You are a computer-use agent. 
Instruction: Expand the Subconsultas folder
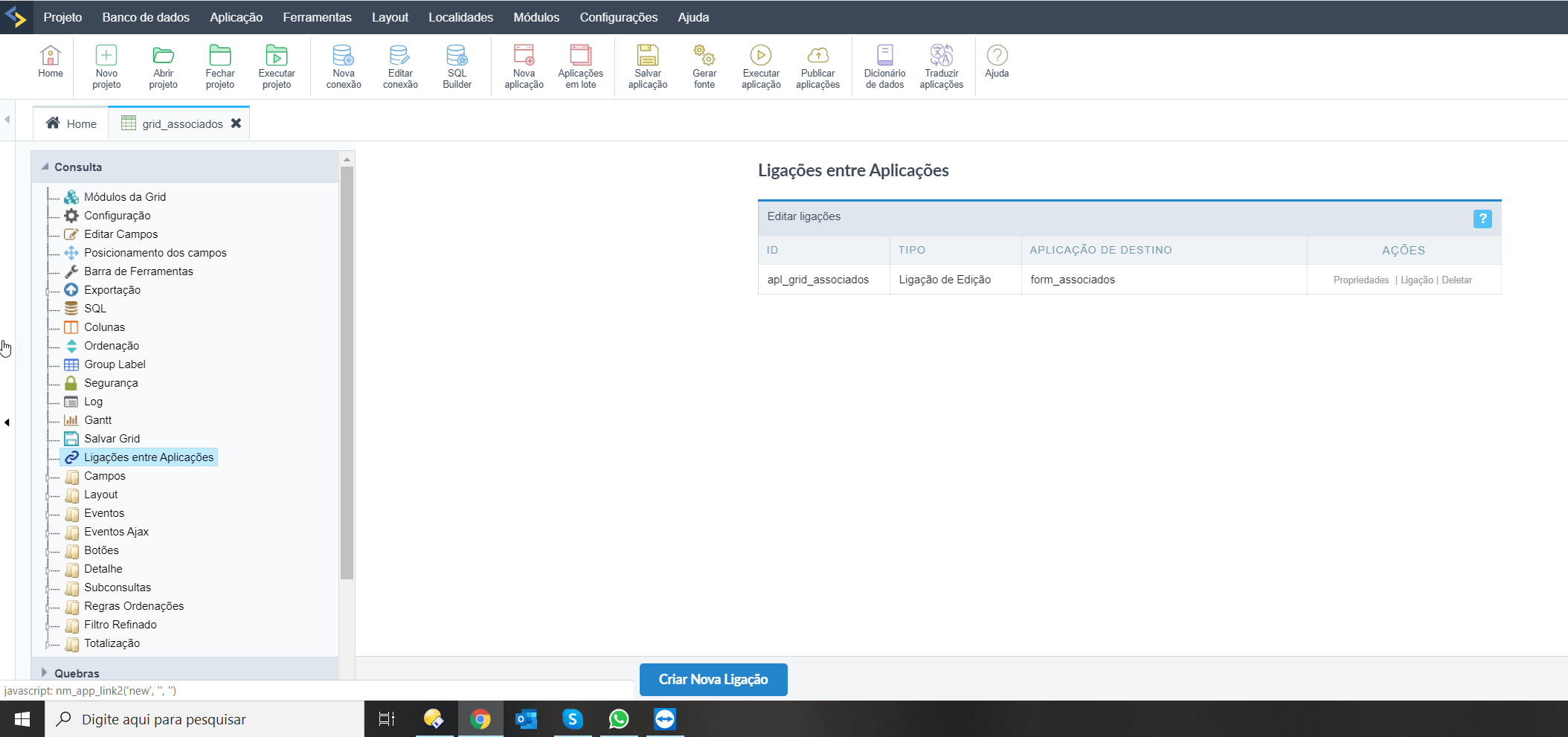(48, 588)
